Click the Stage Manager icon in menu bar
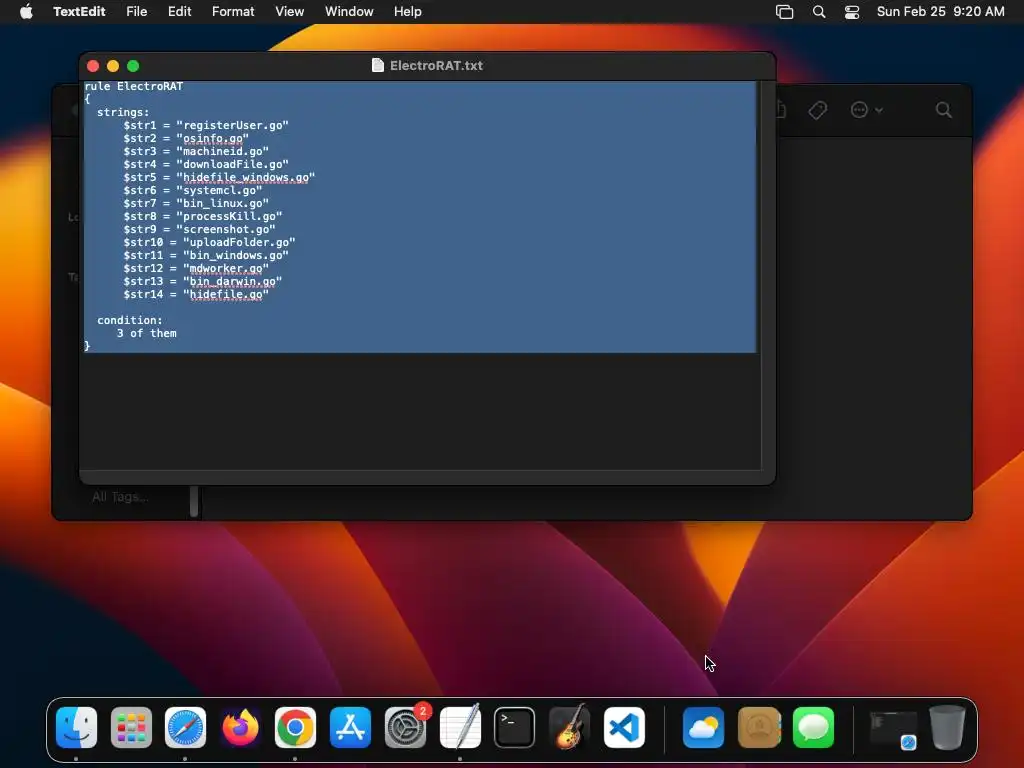Viewport: 1024px width, 768px height. [784, 12]
